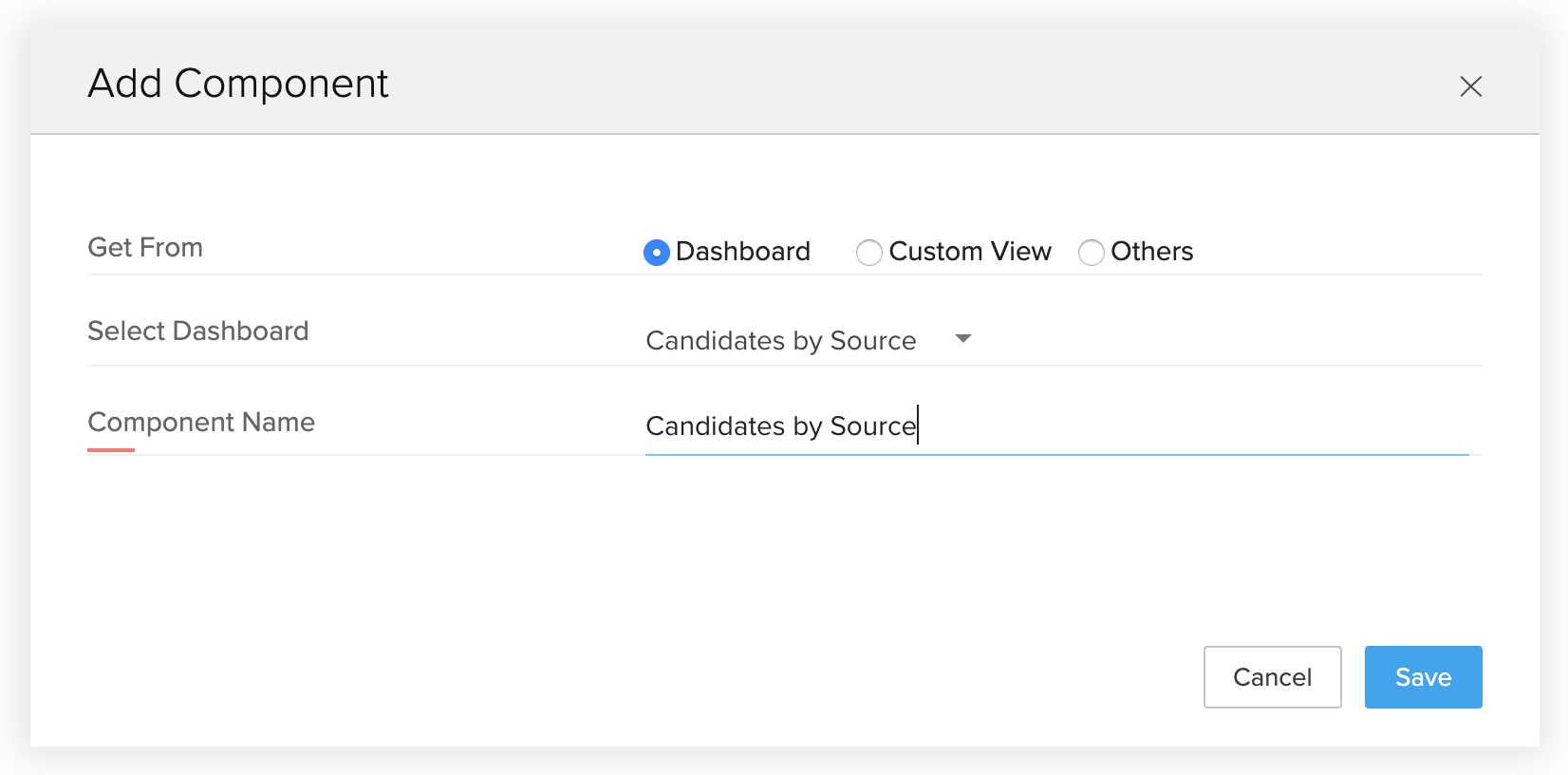Click the red required marker under Component Name
Viewport: 1568px width, 775px height.
point(111,449)
